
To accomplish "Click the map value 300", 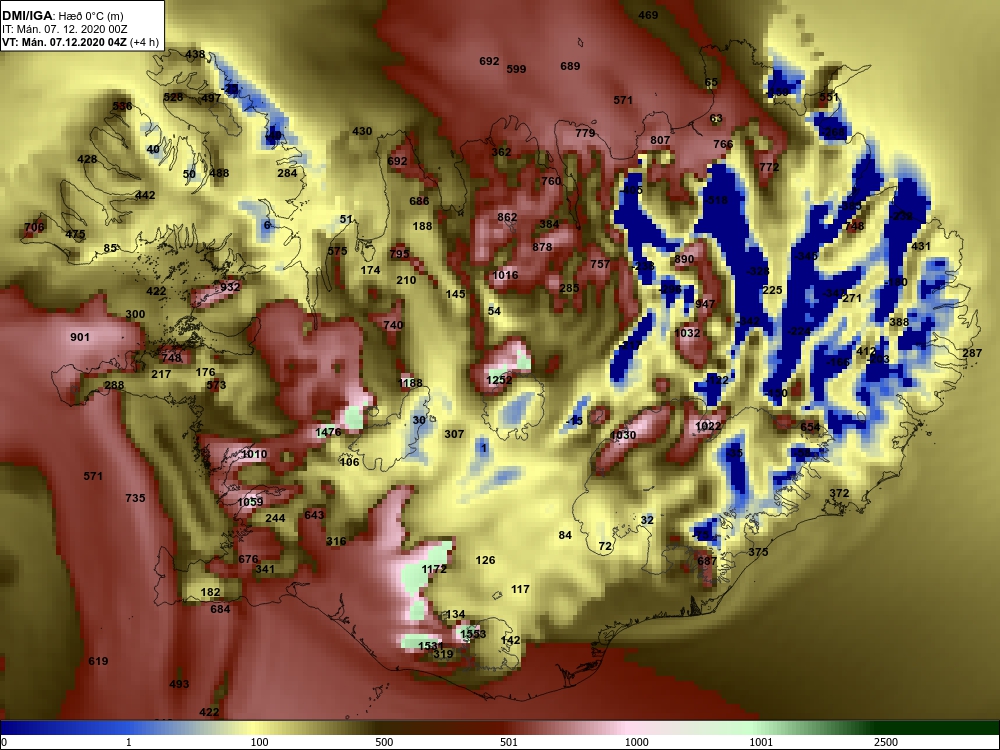I will click(x=135, y=314).
